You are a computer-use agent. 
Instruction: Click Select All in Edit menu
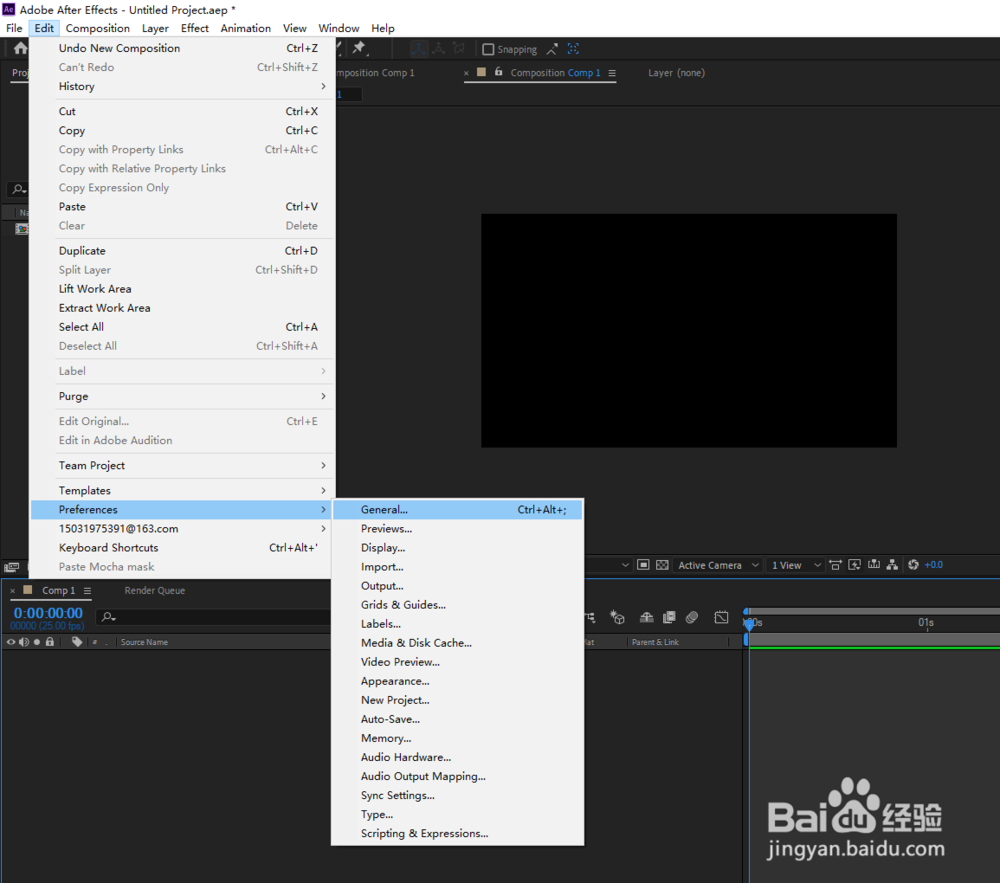pyautogui.click(x=182, y=326)
